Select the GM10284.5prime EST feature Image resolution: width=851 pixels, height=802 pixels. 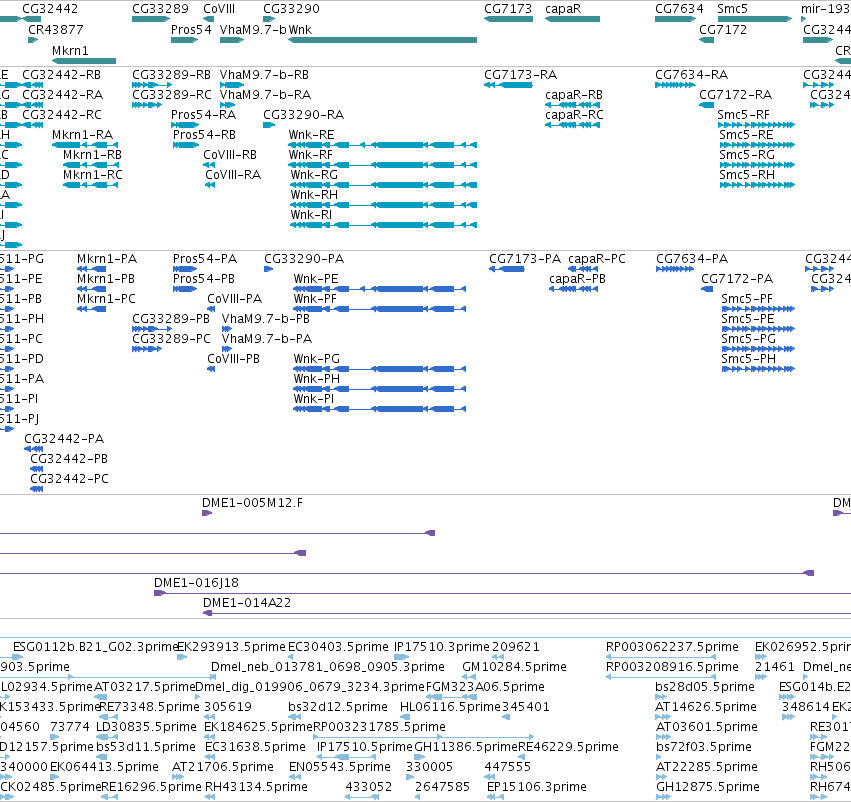[469, 677]
